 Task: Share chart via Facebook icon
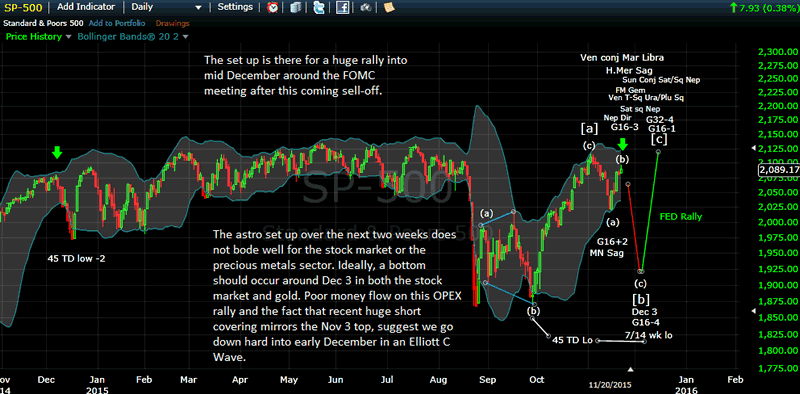click(342, 8)
